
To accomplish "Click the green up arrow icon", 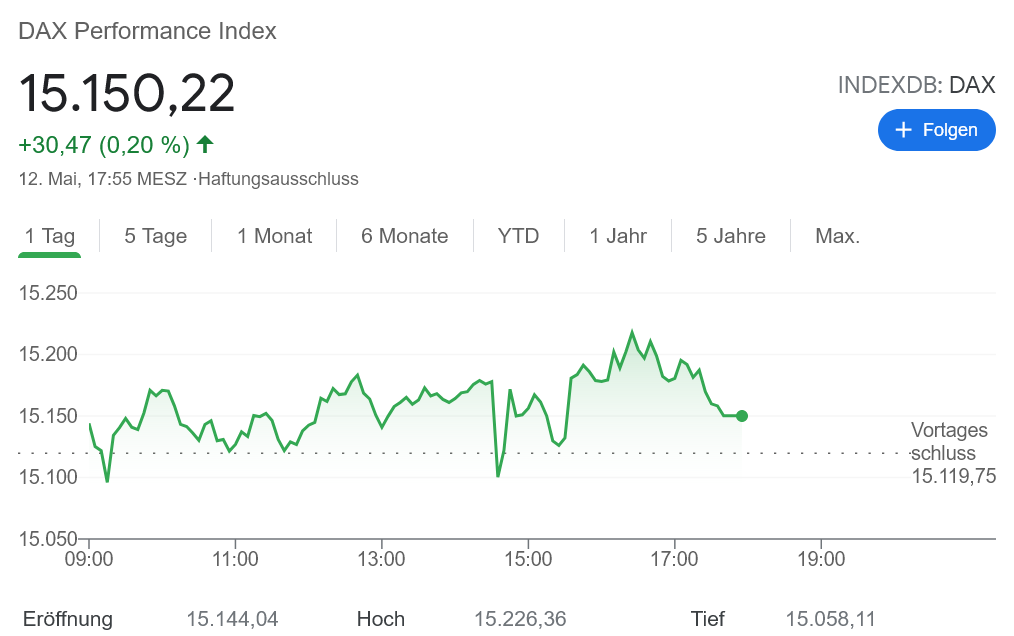I will click(205, 144).
